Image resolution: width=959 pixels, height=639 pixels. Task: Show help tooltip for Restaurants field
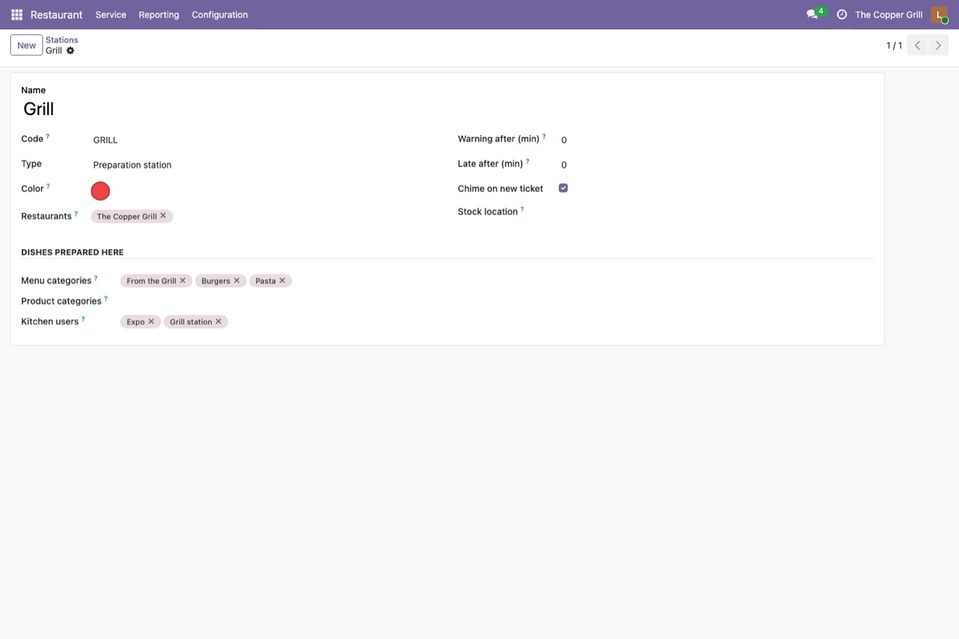(76, 213)
